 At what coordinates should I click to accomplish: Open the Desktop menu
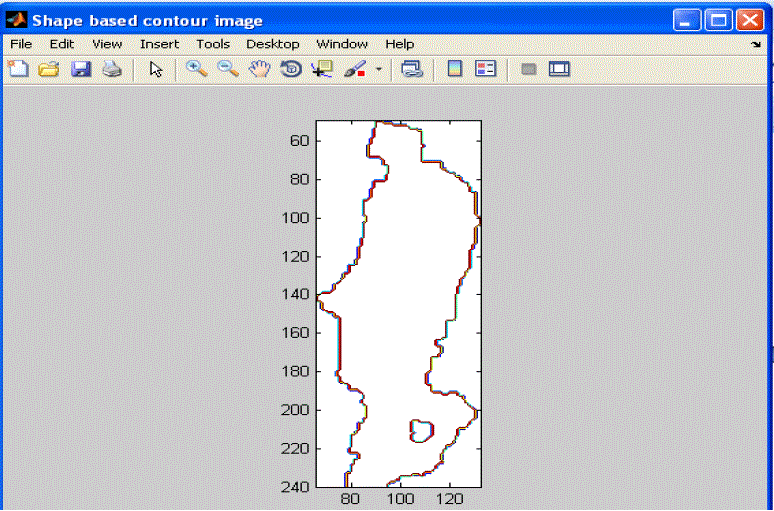(273, 44)
